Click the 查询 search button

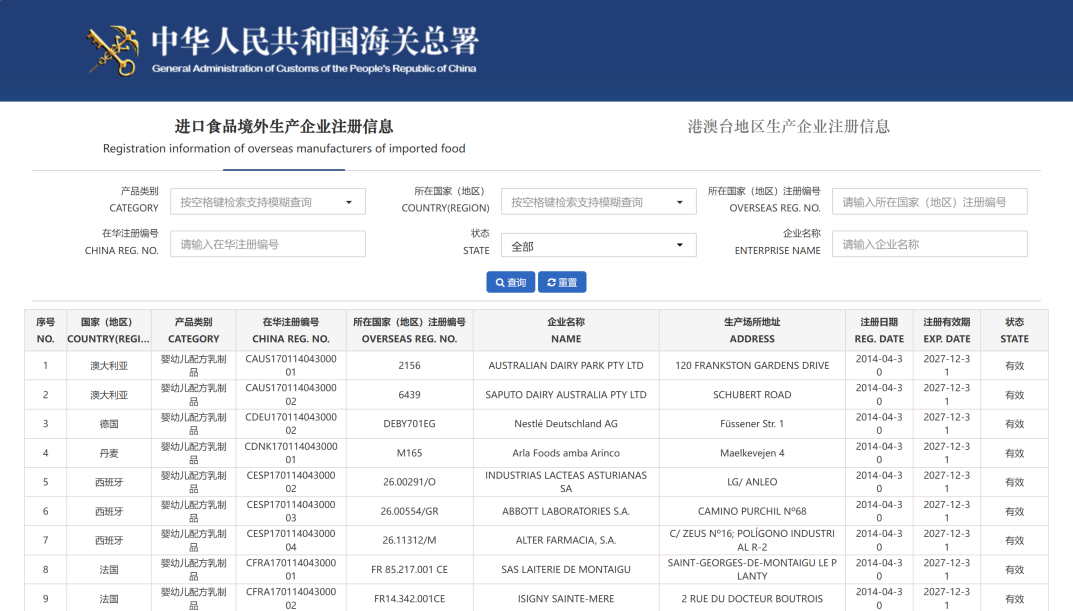(510, 283)
